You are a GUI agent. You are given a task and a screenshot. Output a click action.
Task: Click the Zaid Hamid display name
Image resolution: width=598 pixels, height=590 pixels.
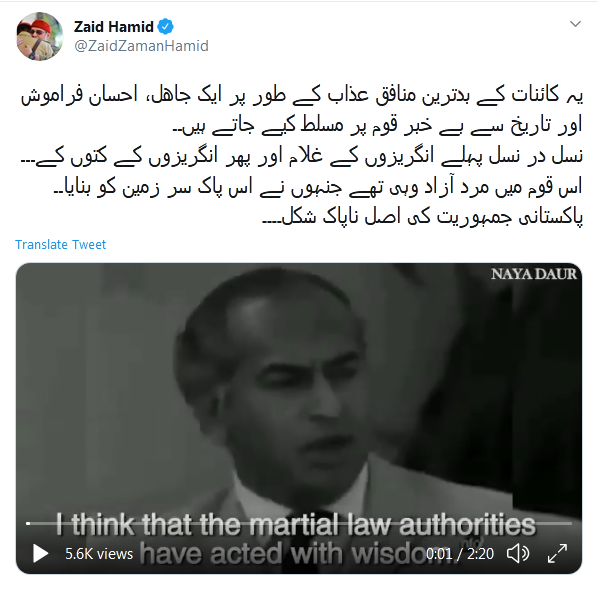[x=114, y=27]
